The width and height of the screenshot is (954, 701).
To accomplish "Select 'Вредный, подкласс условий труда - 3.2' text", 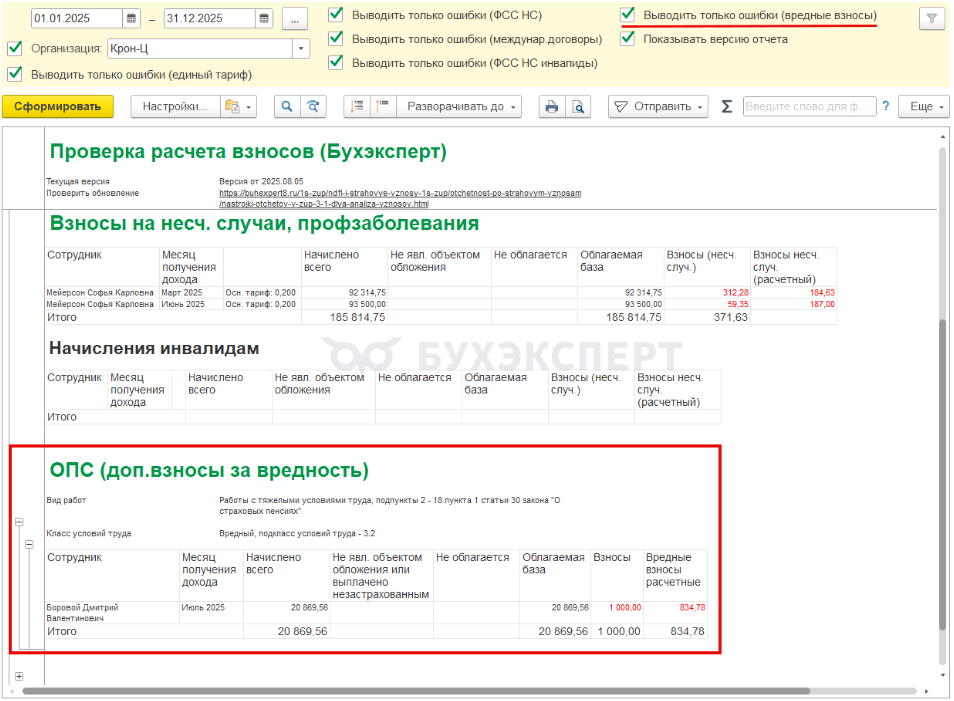I will (x=297, y=533).
